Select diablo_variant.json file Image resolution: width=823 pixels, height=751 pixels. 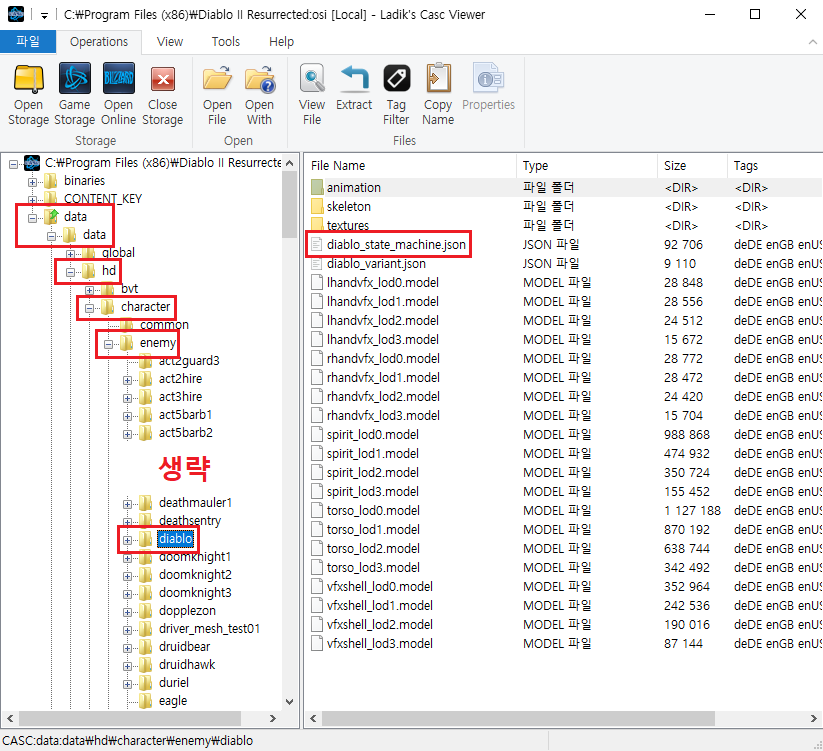click(564, 263)
